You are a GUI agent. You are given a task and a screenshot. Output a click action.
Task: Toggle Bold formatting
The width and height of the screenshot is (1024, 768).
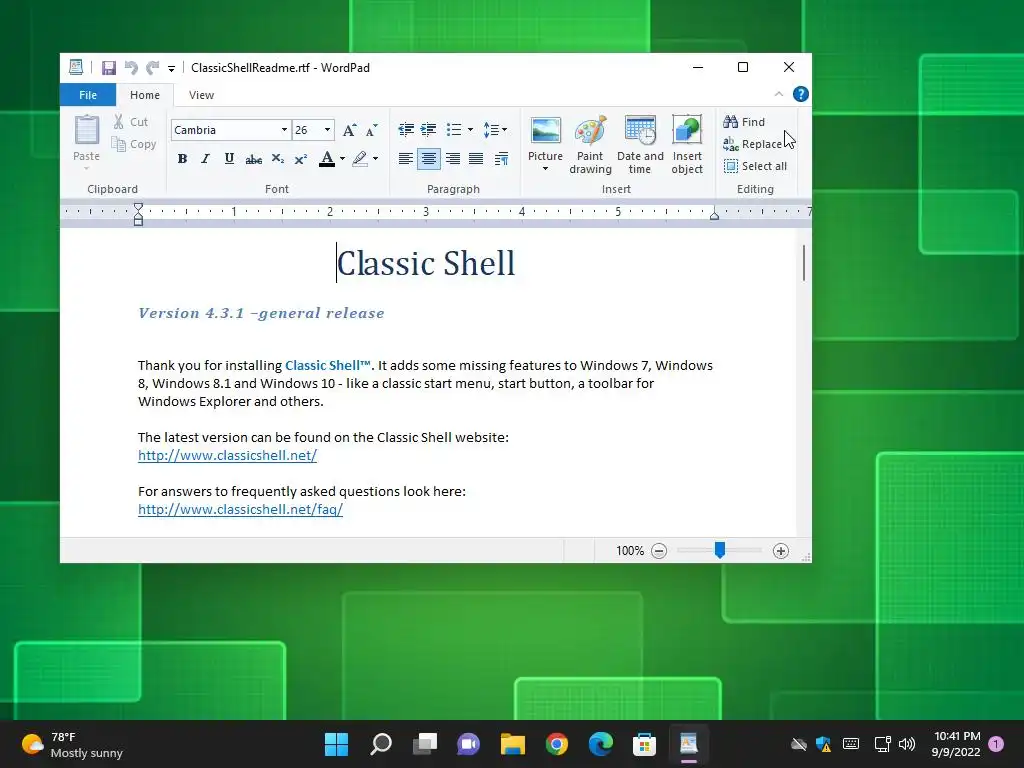[182, 159]
